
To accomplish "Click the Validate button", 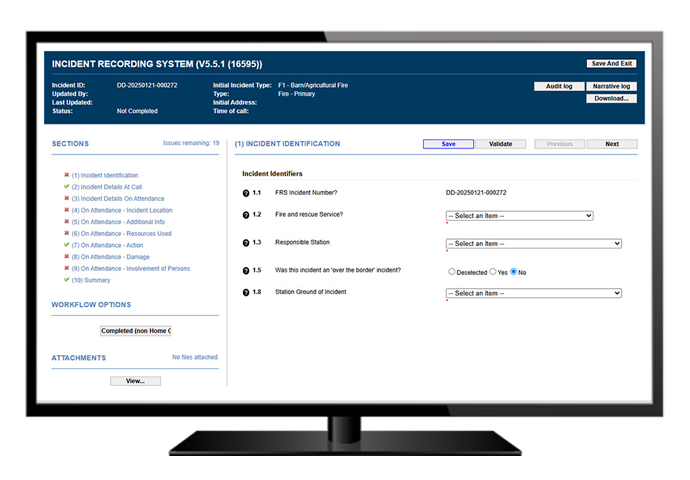I will [501, 144].
